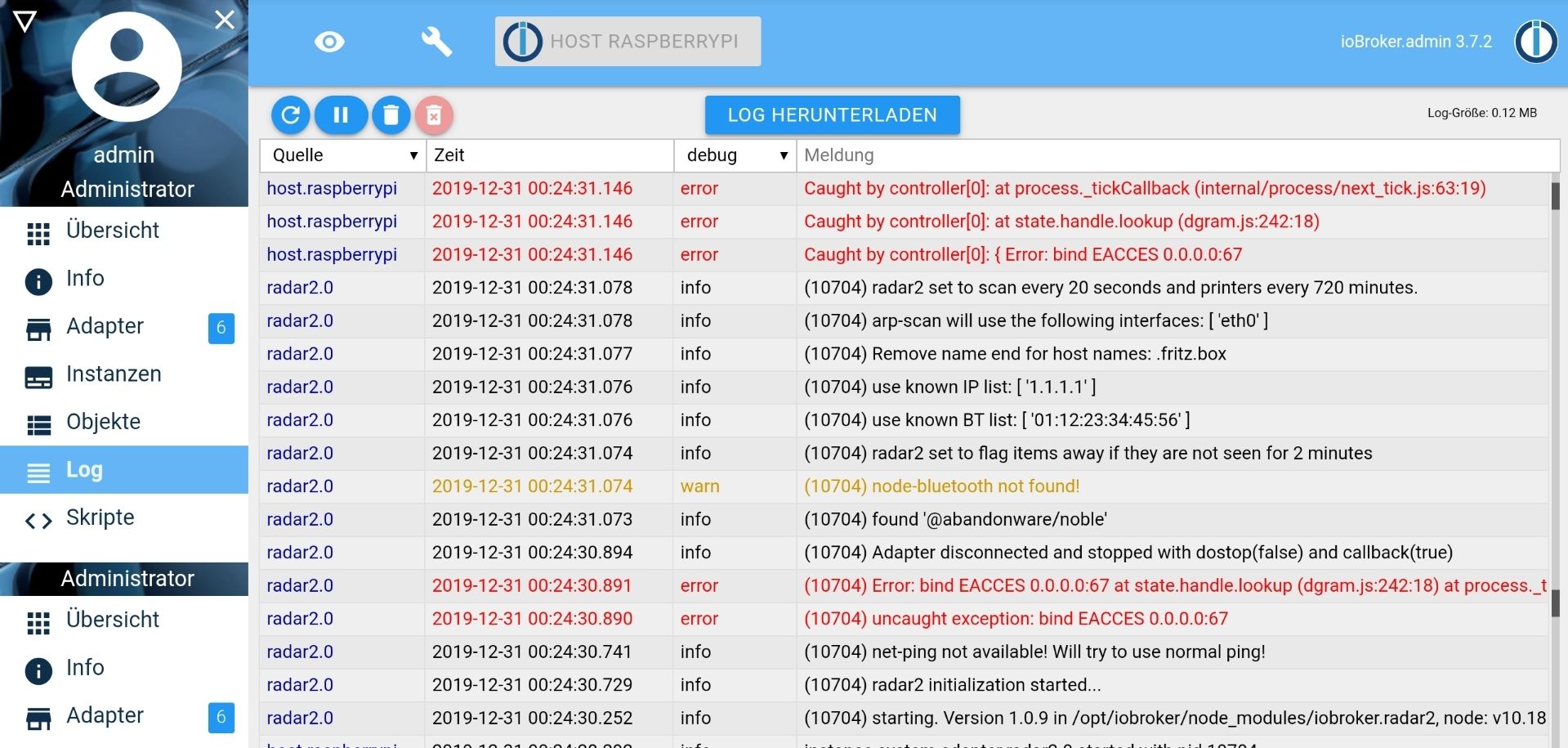The width and height of the screenshot is (1568, 748).
Task: Click the Log lines icon in the sidebar
Action: point(38,473)
